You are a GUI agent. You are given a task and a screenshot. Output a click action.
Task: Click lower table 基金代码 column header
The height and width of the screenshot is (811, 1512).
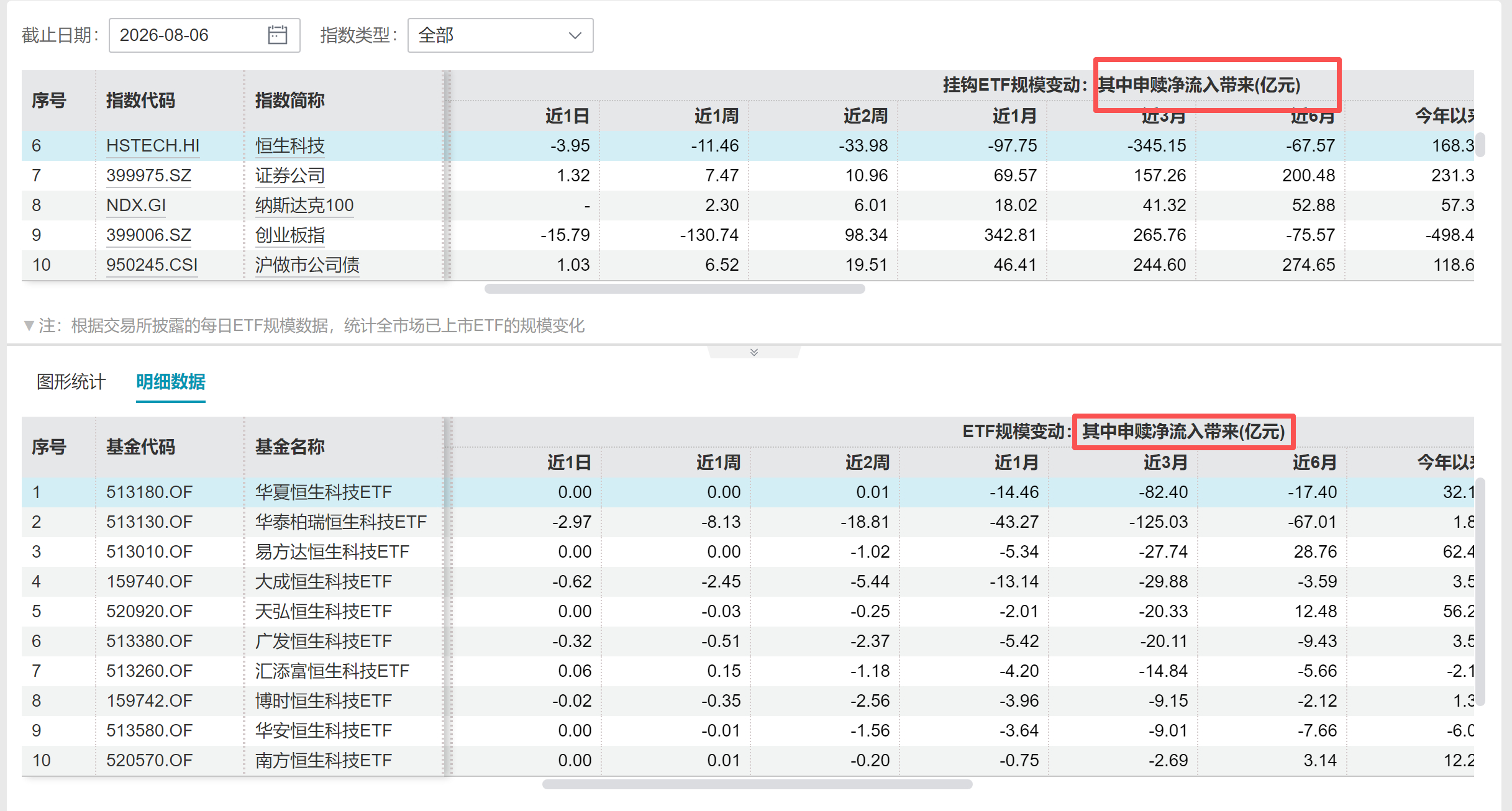(141, 446)
